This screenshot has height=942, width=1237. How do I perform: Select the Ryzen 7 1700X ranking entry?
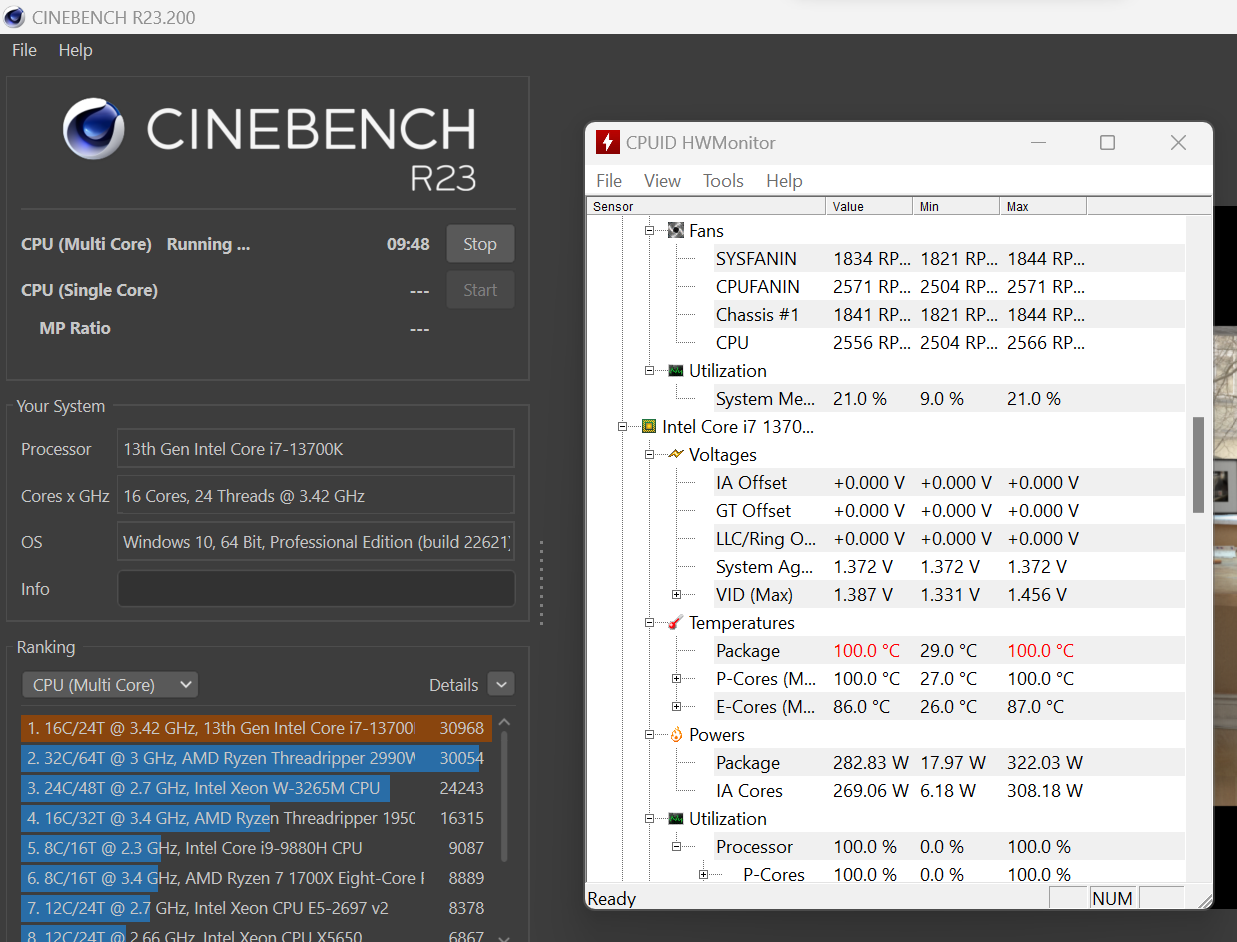click(x=256, y=878)
